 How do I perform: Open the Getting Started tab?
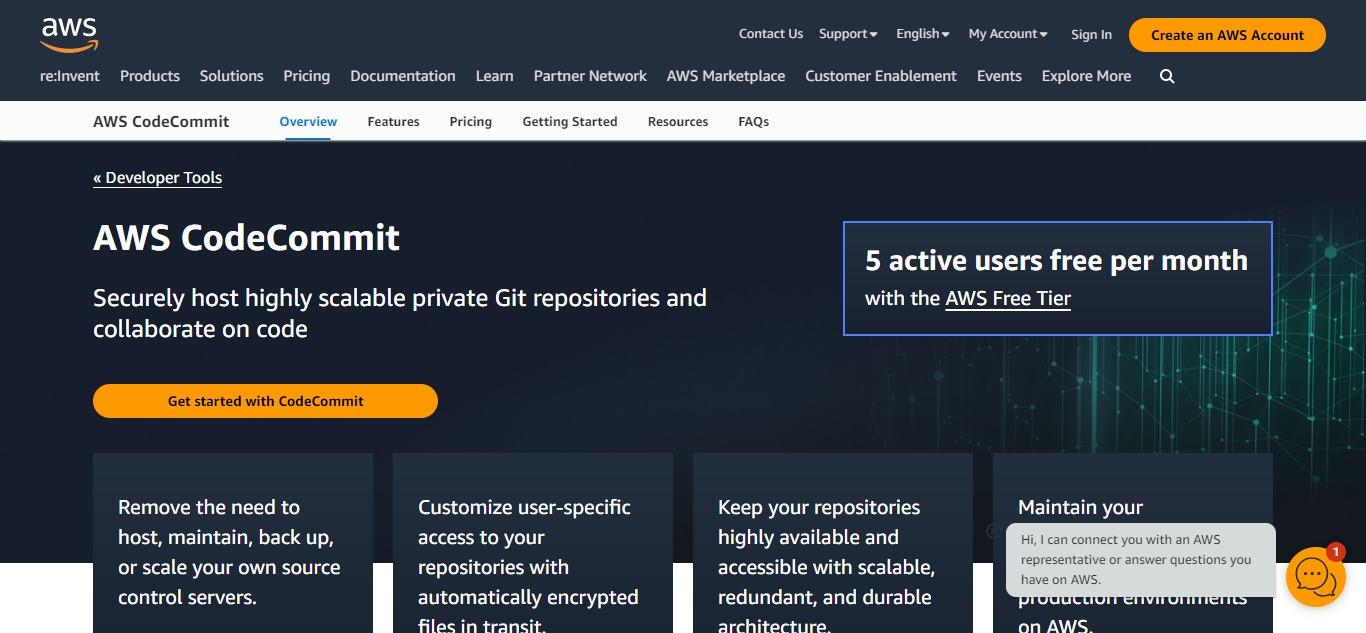pos(570,122)
